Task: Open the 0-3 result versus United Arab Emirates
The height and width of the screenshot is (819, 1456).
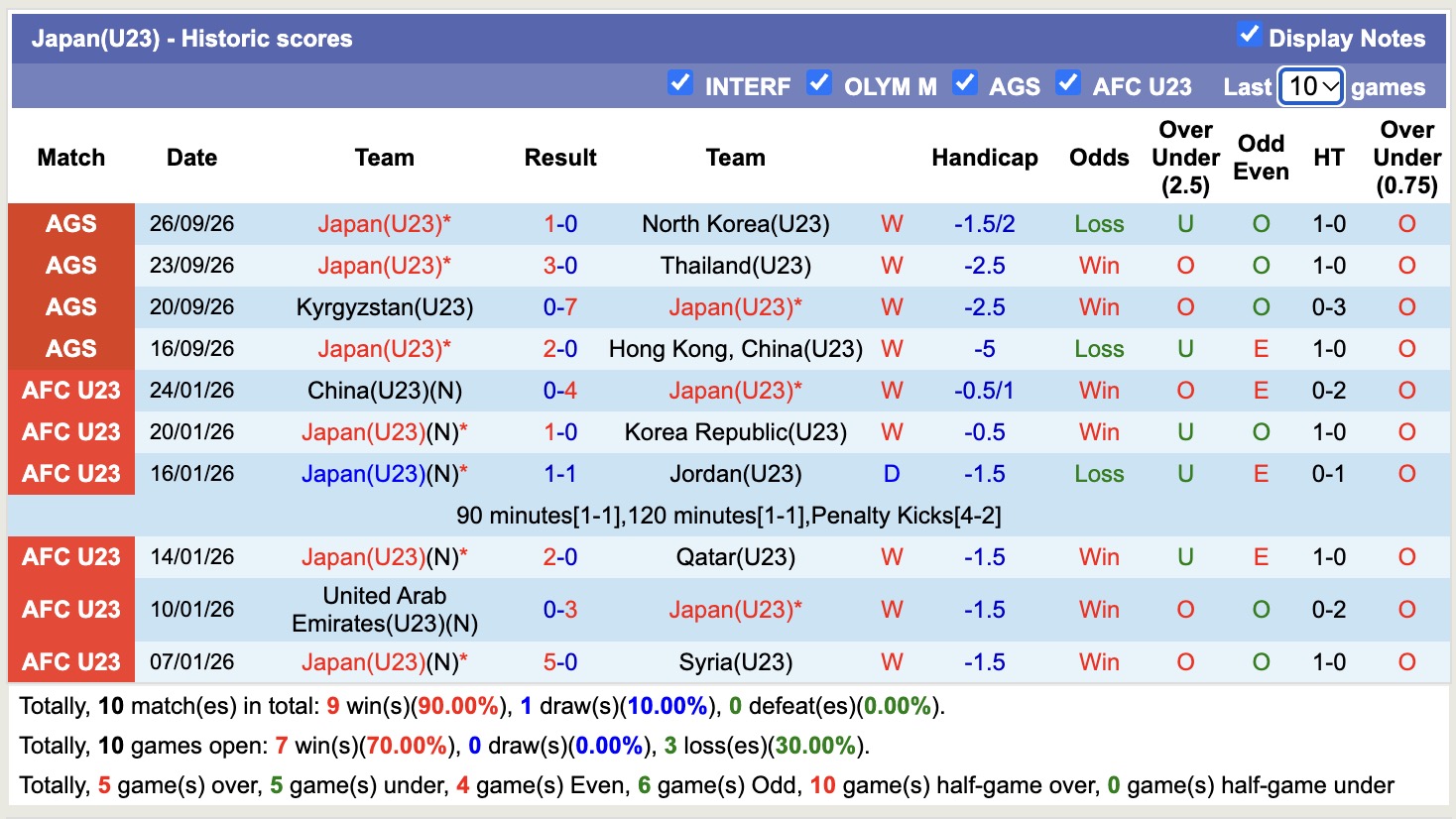Action: (x=560, y=610)
